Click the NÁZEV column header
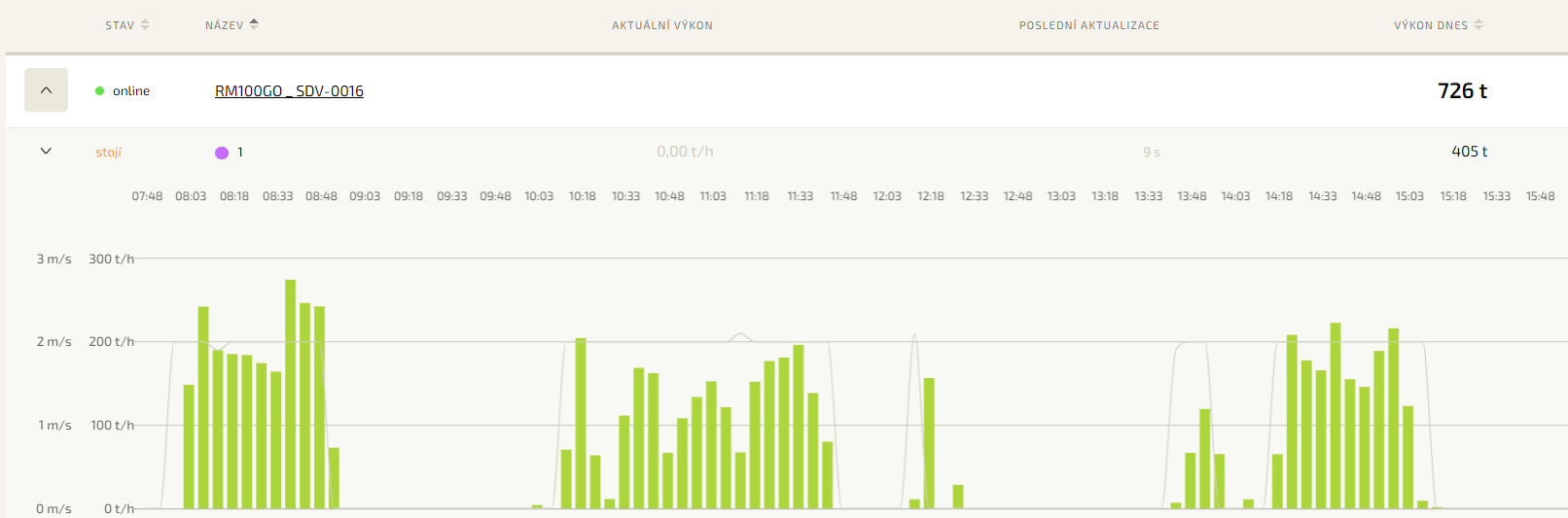This screenshot has width=1568, height=518. [225, 25]
